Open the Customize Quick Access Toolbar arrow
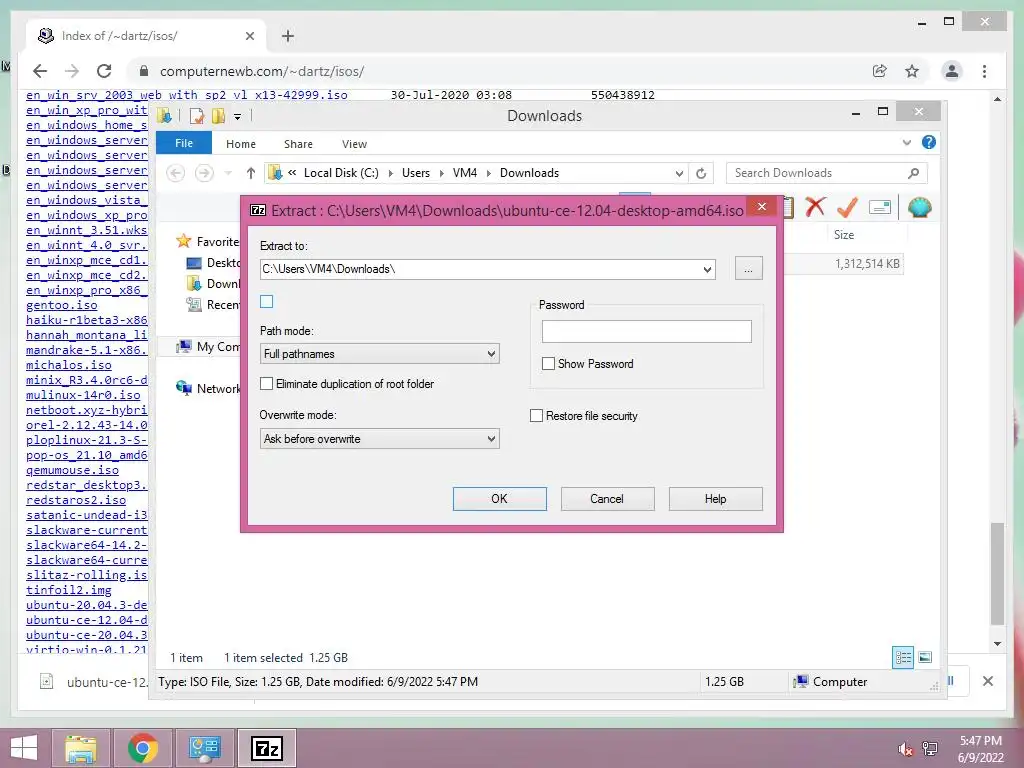Image resolution: width=1024 pixels, height=768 pixels. point(238,117)
